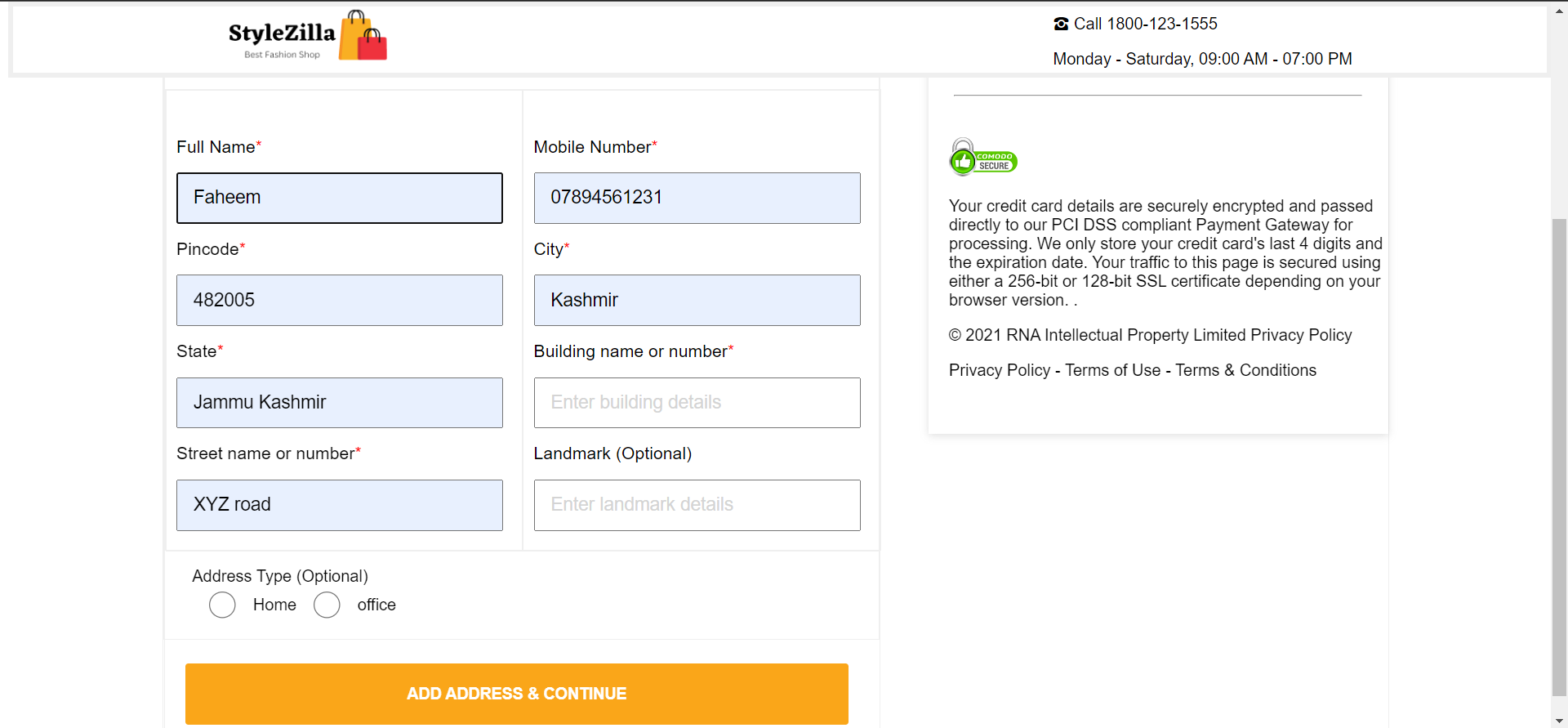Select the Pincode field showing 482005
This screenshot has width=1568, height=728.
point(339,300)
